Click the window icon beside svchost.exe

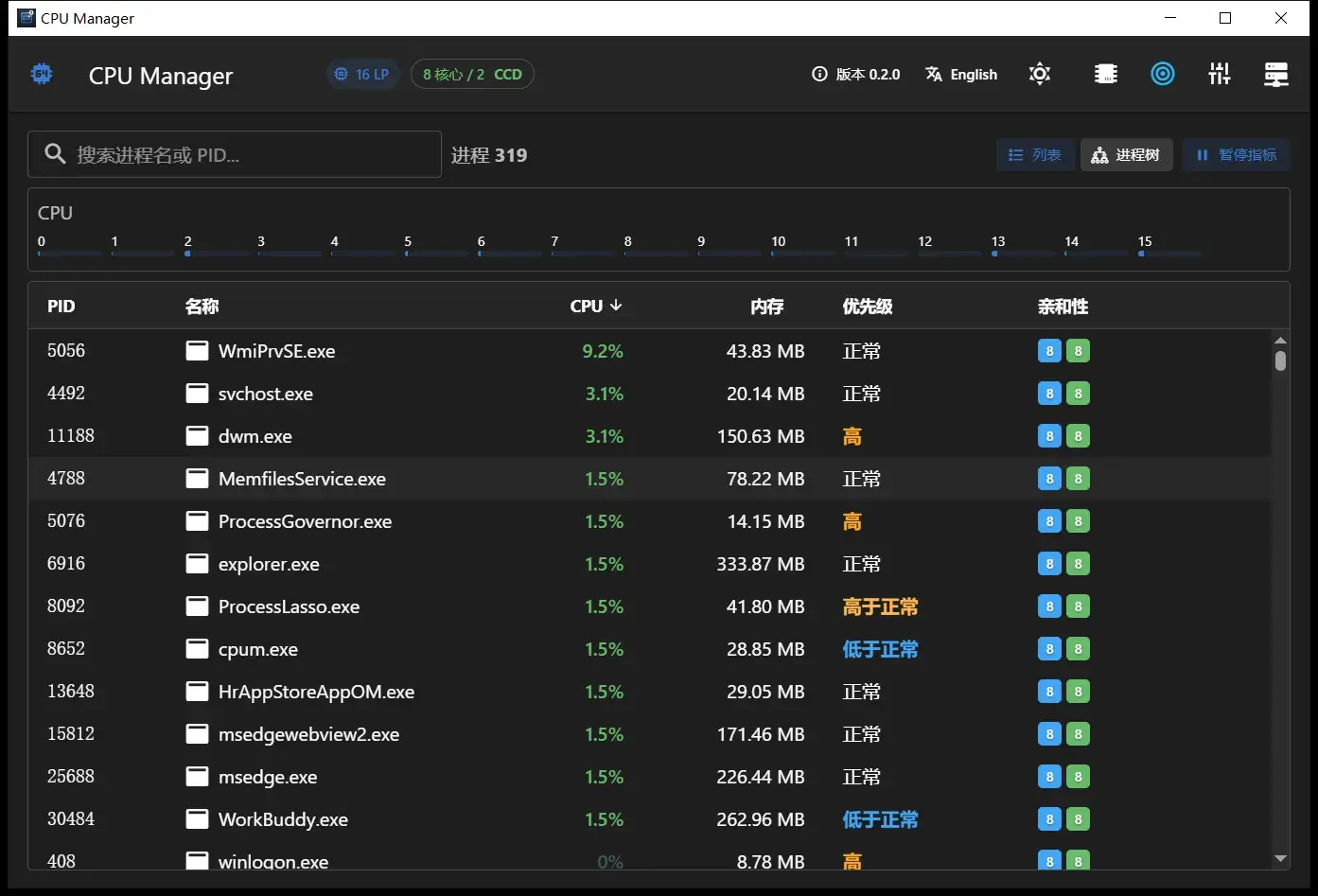tap(197, 394)
